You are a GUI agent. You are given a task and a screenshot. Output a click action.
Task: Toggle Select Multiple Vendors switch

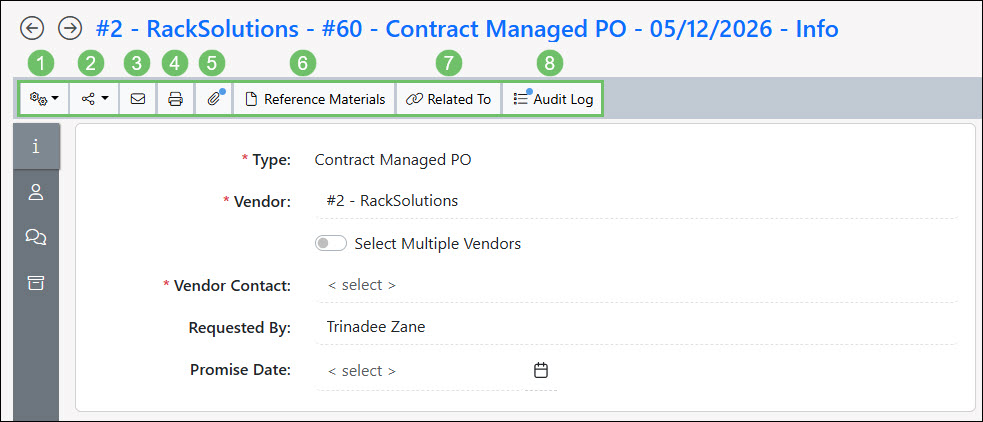[x=330, y=243]
